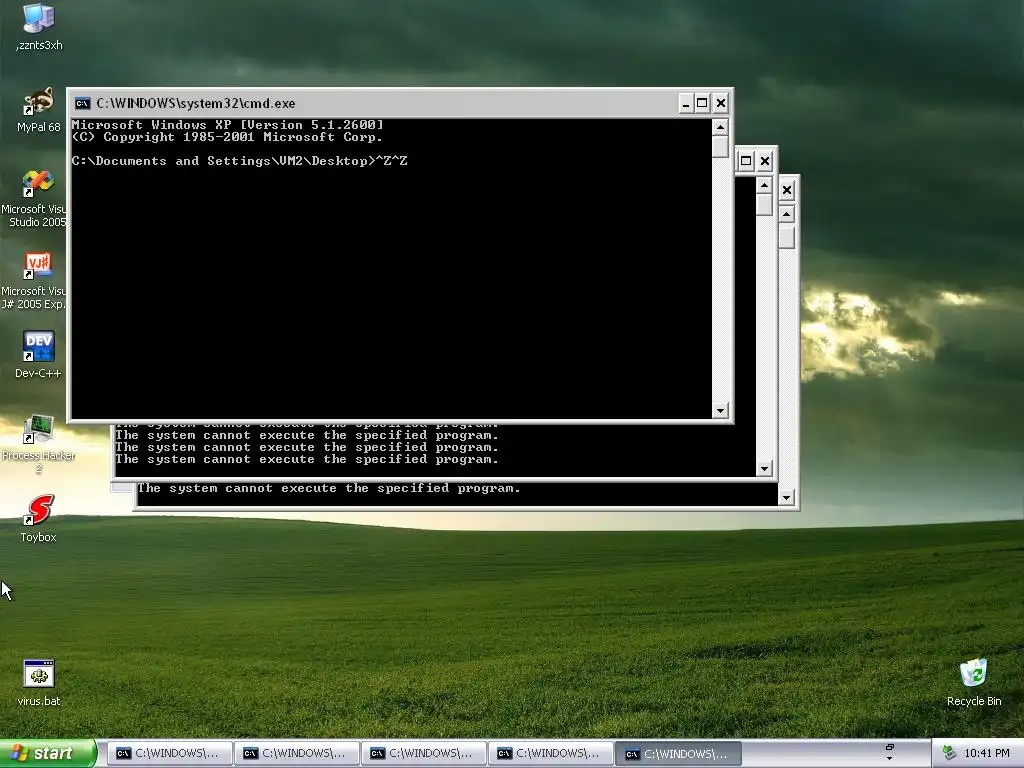Click the Copyright 1985-2001 Microsoft Corp line
1024x768 pixels.
point(227,137)
